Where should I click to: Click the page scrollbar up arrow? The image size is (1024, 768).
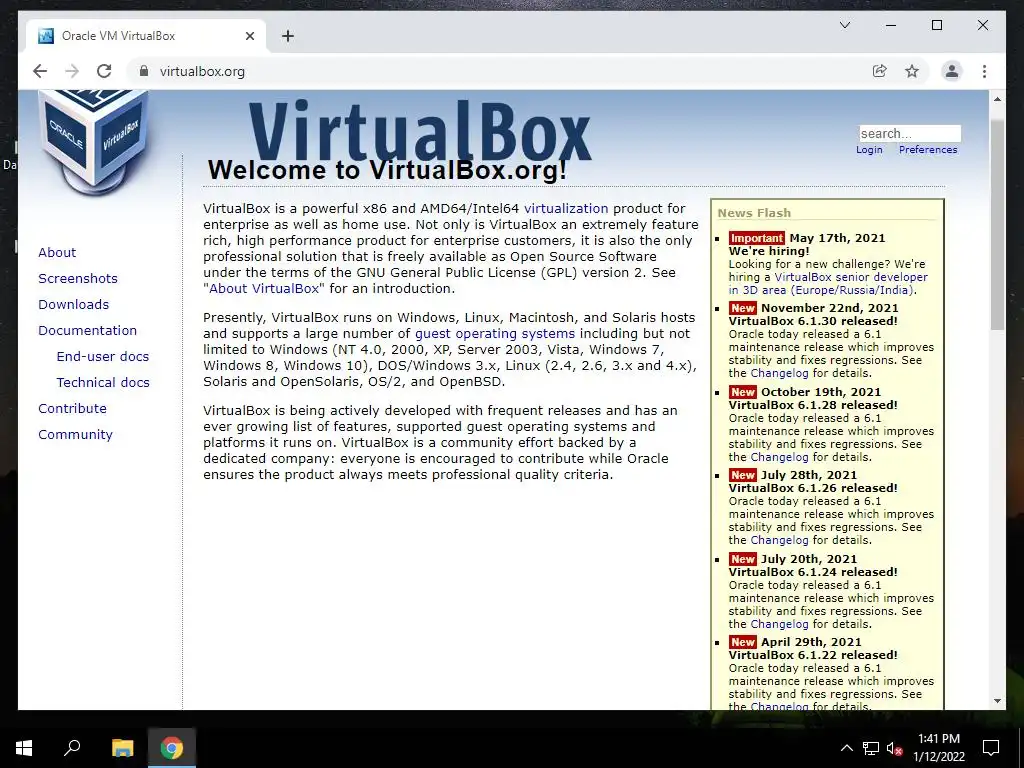997,99
